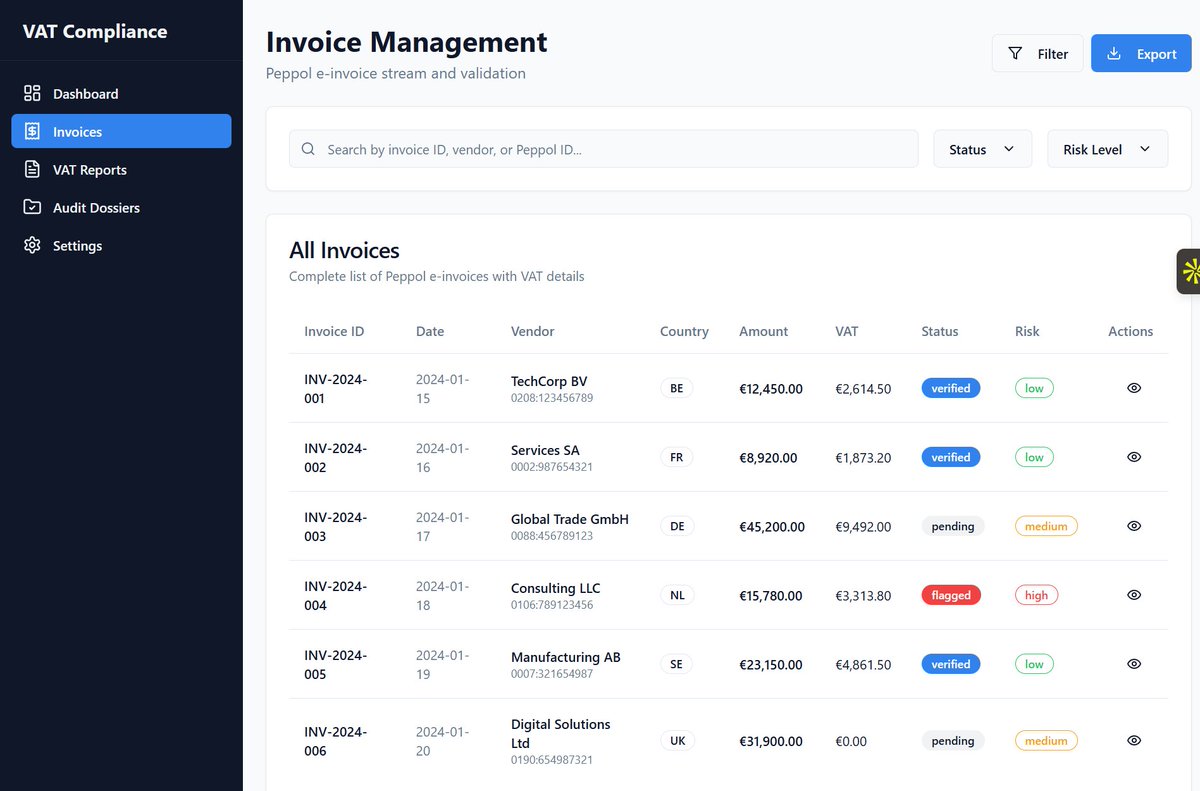
Task: Click the Export button
Action: click(x=1141, y=53)
